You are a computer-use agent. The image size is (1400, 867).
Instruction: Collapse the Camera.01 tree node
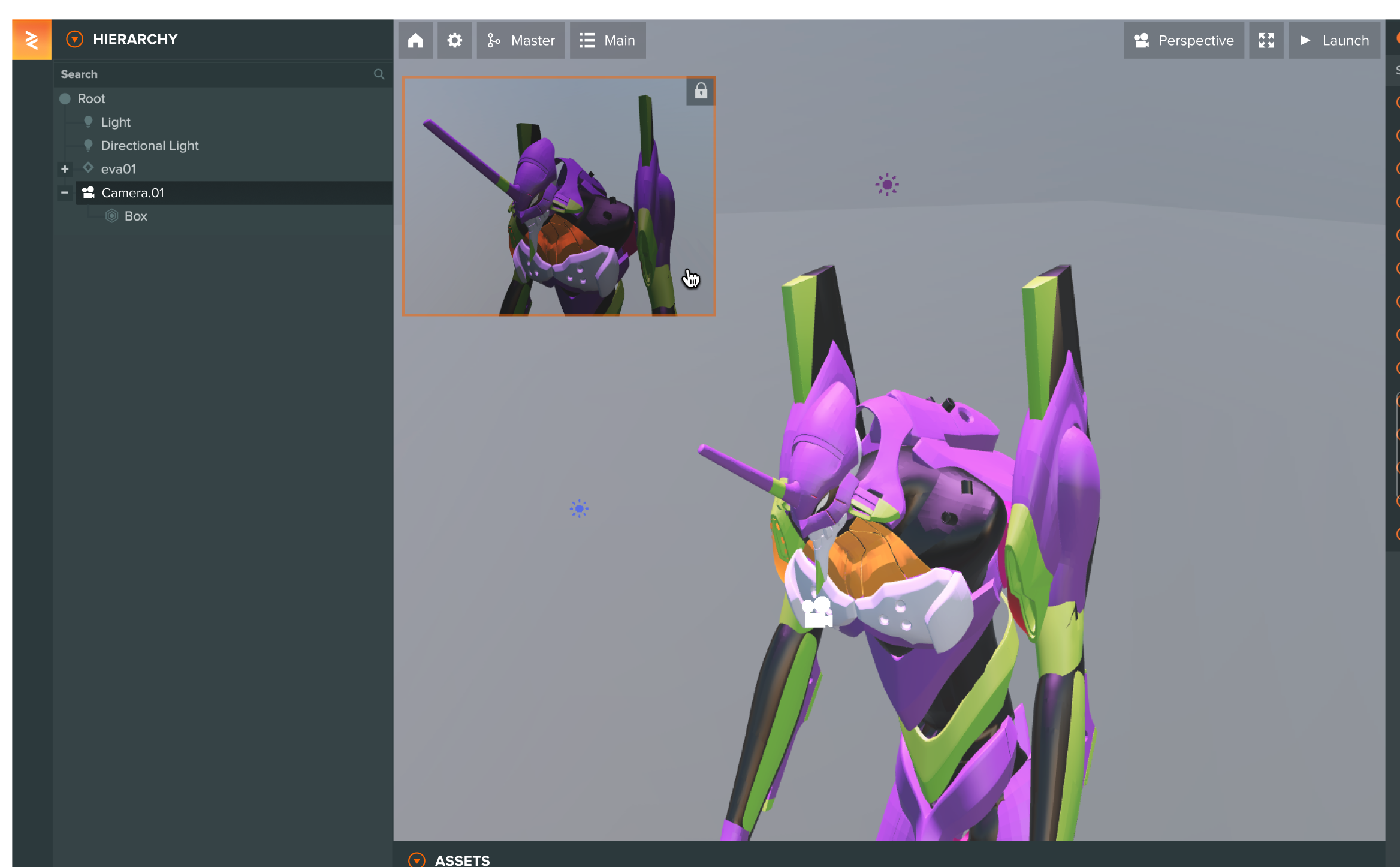pos(65,192)
